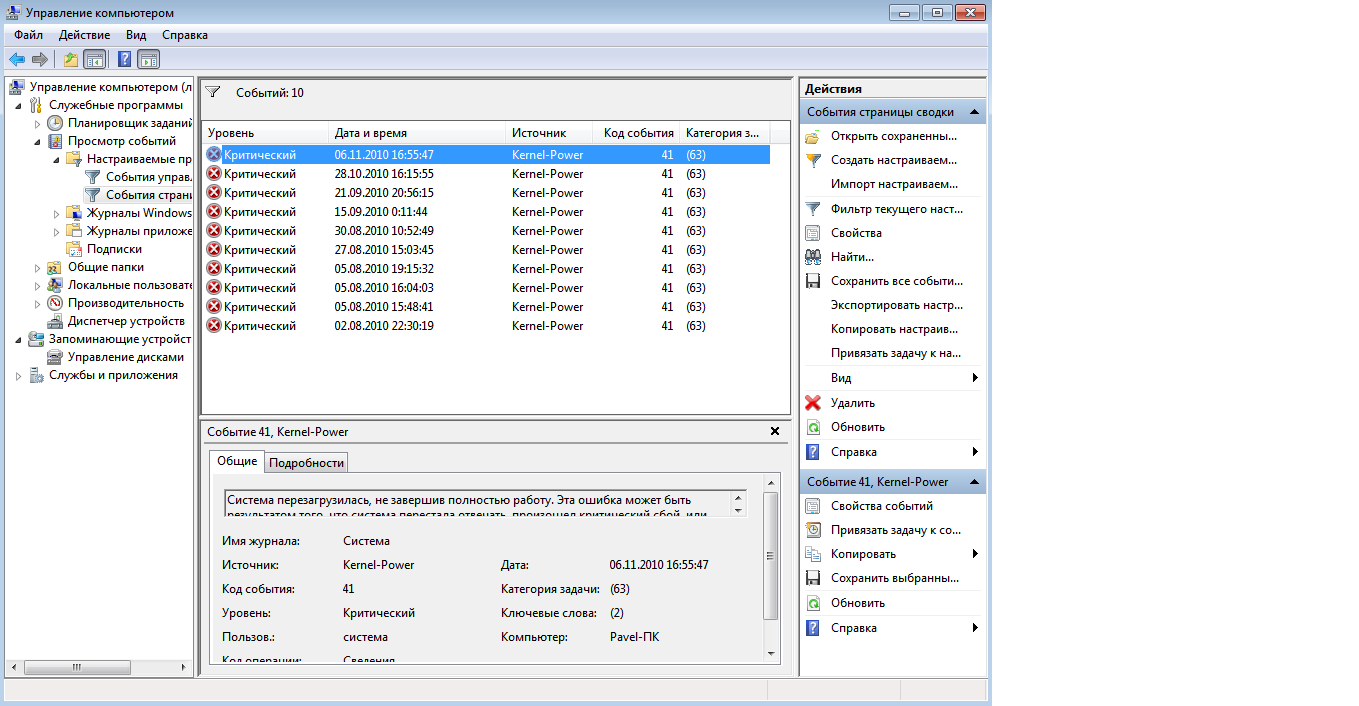Screen dimensions: 1359x706
Task: Click the Performance icon in tree
Action: tap(55, 303)
